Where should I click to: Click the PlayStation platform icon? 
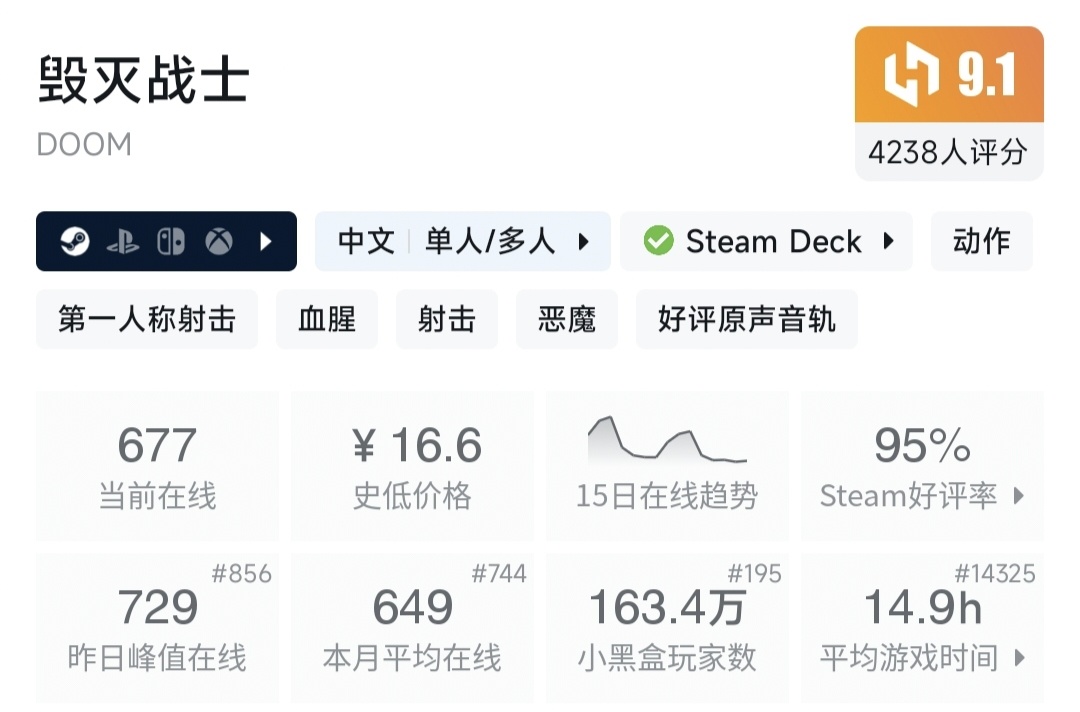point(123,242)
